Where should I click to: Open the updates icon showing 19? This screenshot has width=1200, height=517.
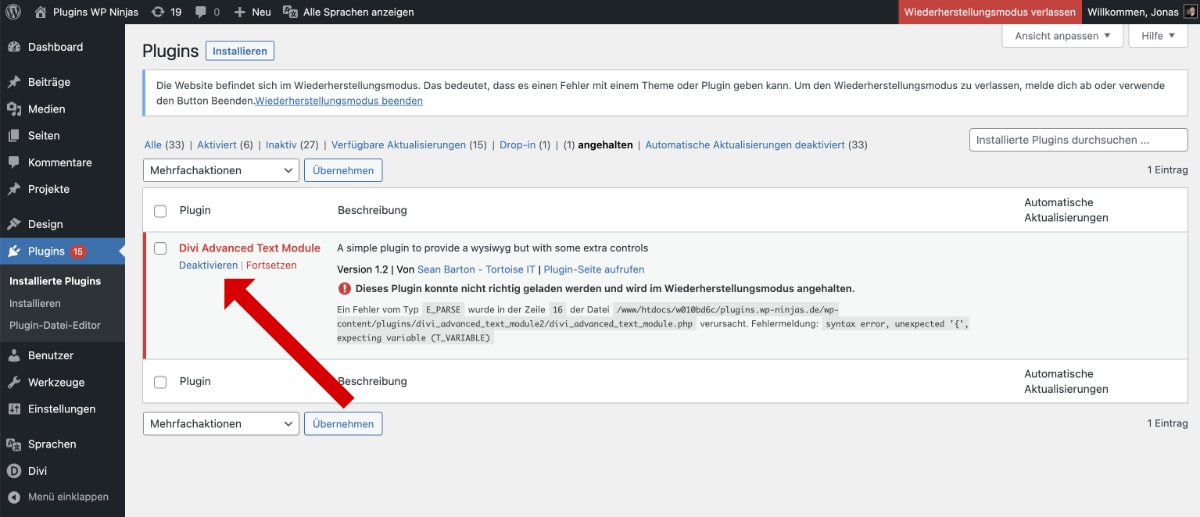[x=159, y=12]
